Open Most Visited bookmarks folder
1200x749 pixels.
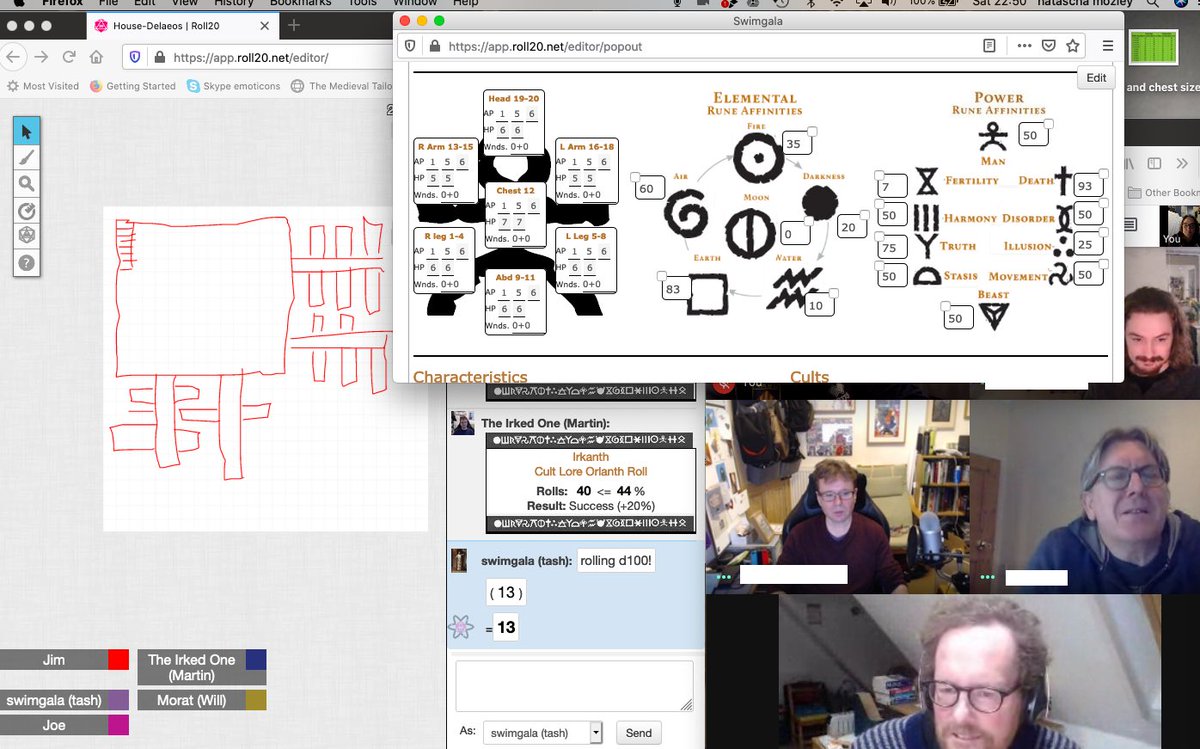pyautogui.click(x=42, y=86)
